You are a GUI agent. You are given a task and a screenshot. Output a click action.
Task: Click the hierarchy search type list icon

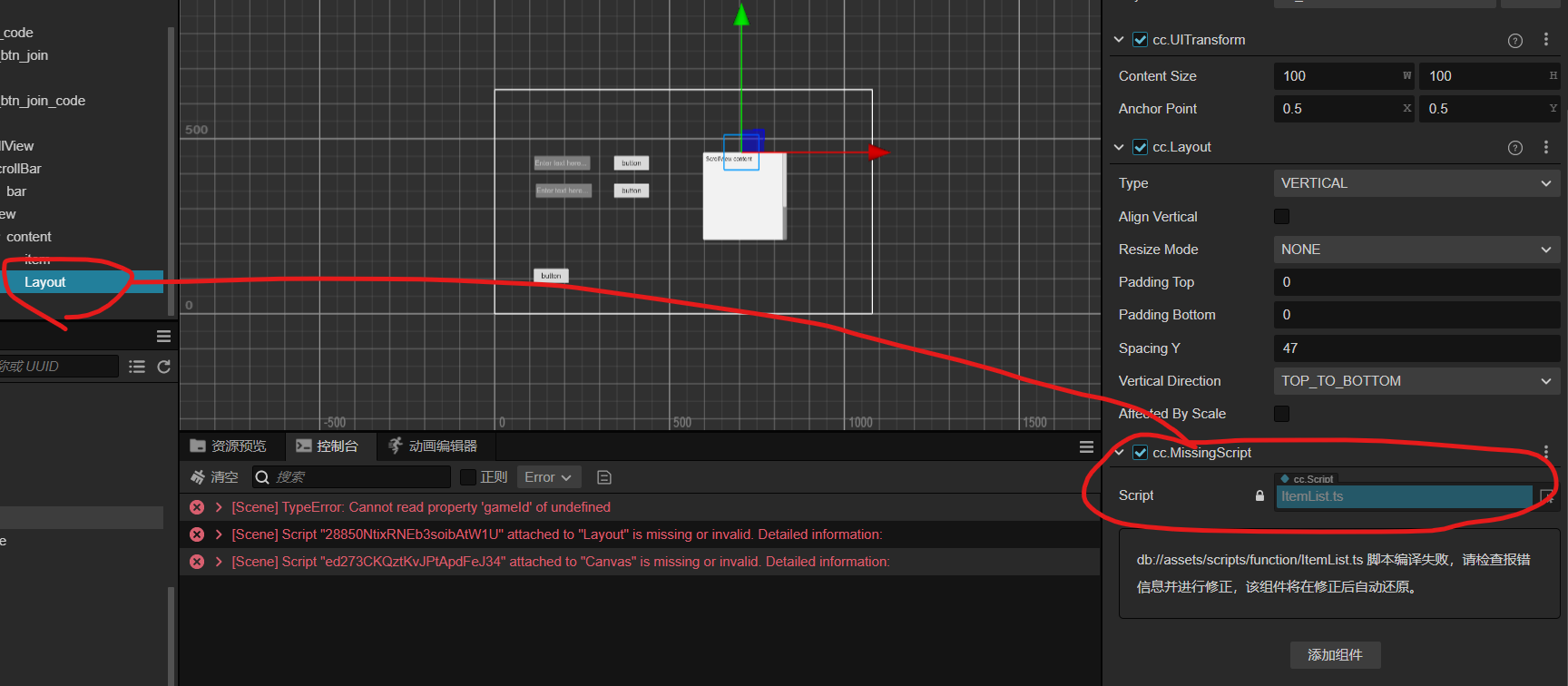coord(137,367)
